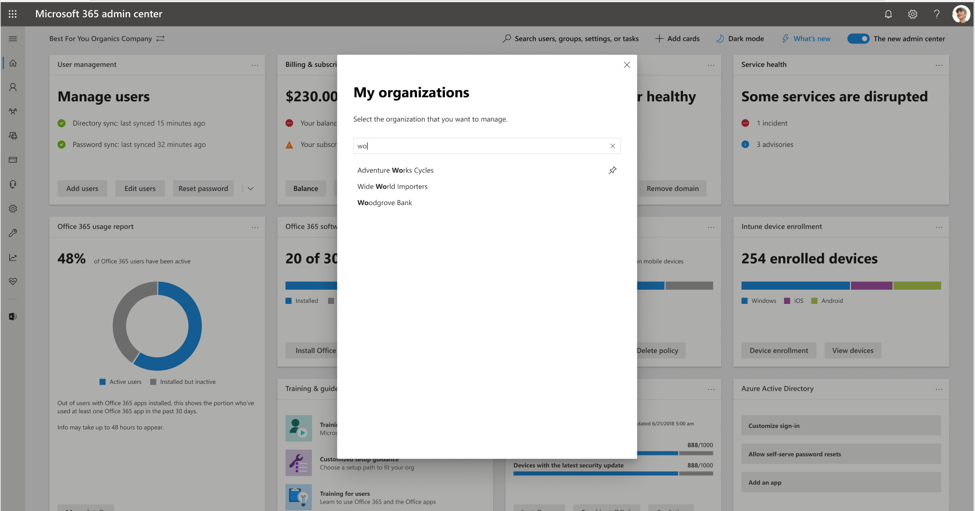Viewport: 975px width, 511px height.
Task: Click Install Office button
Action: coord(313,351)
